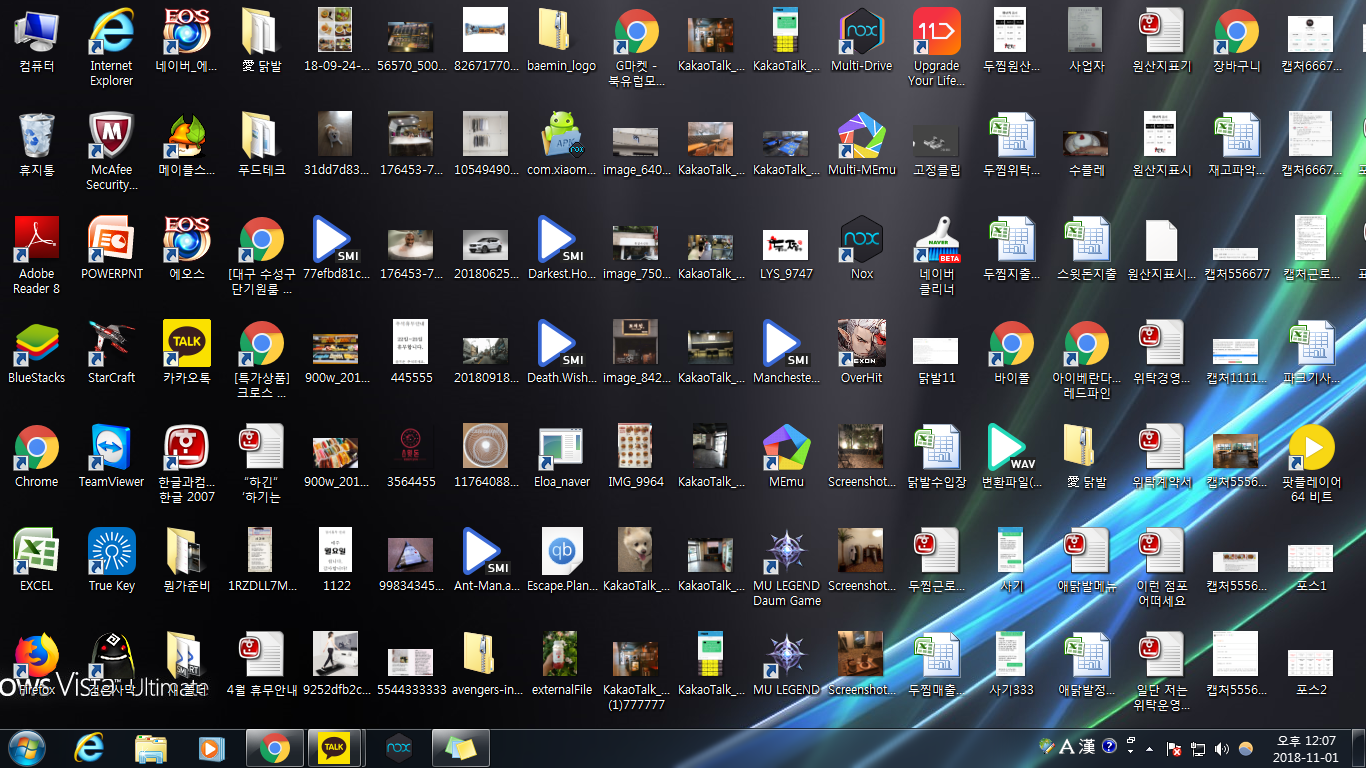1366x768 pixels.
Task: Show hidden system tray icons
Action: [1149, 748]
